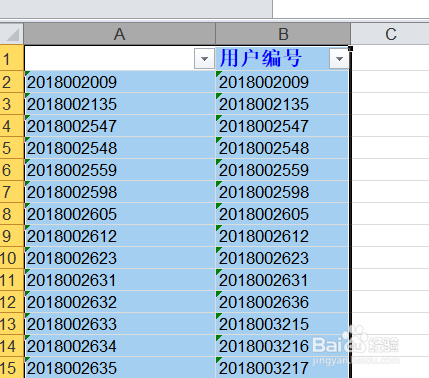
Task: Select row 5 header
Action: pos(12,148)
